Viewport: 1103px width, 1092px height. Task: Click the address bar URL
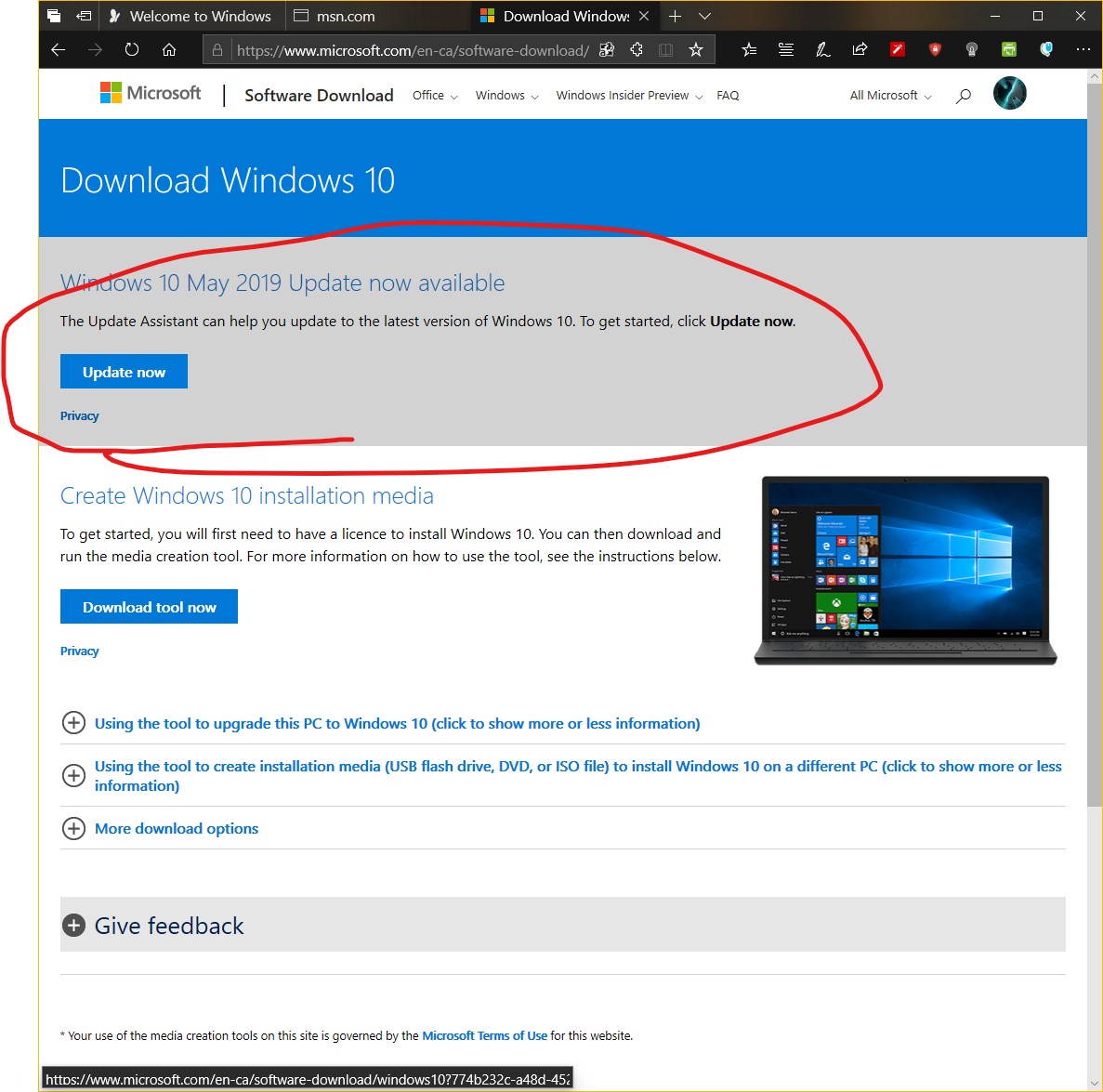pos(413,50)
